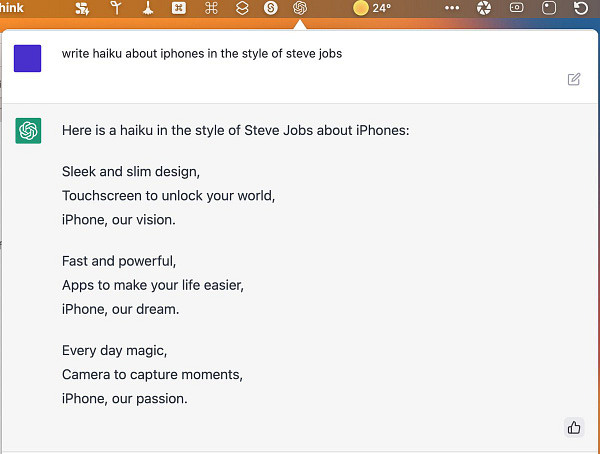The width and height of the screenshot is (600, 454).
Task: Click the green ChatGPT avatar logo
Action: pos(28,131)
